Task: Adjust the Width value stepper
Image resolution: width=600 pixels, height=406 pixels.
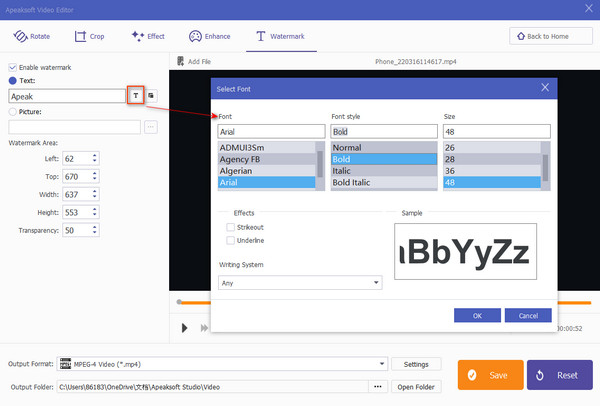Action: coord(95,194)
